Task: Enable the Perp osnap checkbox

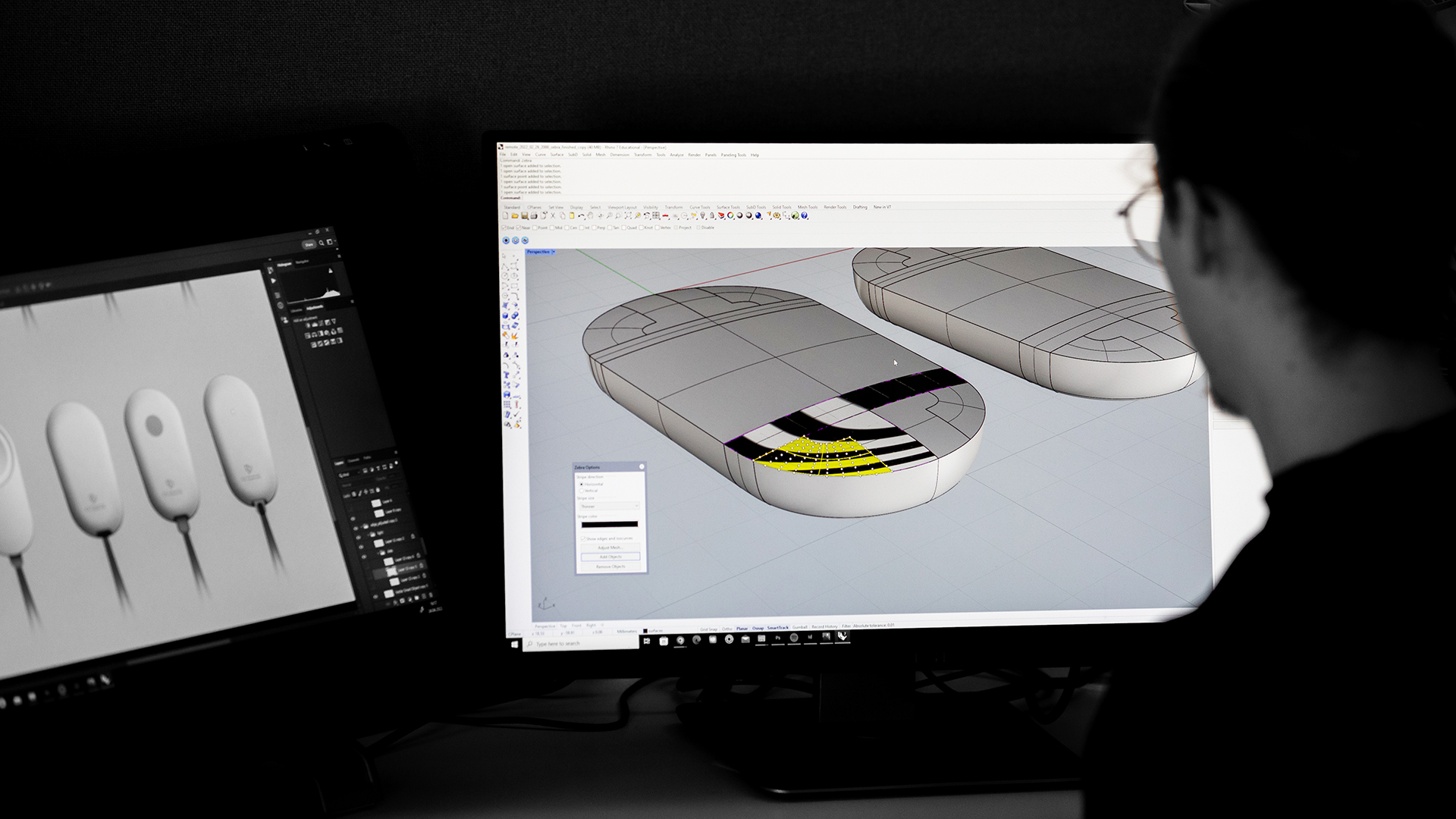Action: pyautogui.click(x=594, y=227)
